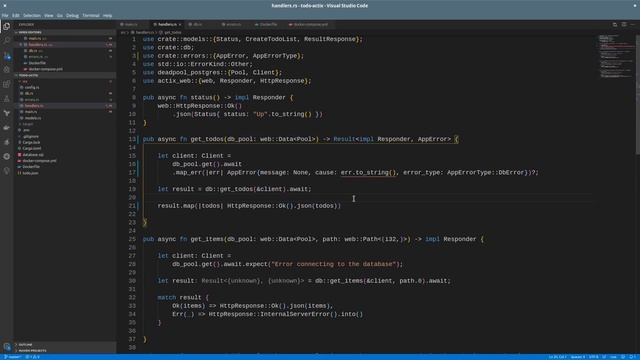Open the Extensions view icon
Screen dimensions: 640x360
[x=7, y=84]
